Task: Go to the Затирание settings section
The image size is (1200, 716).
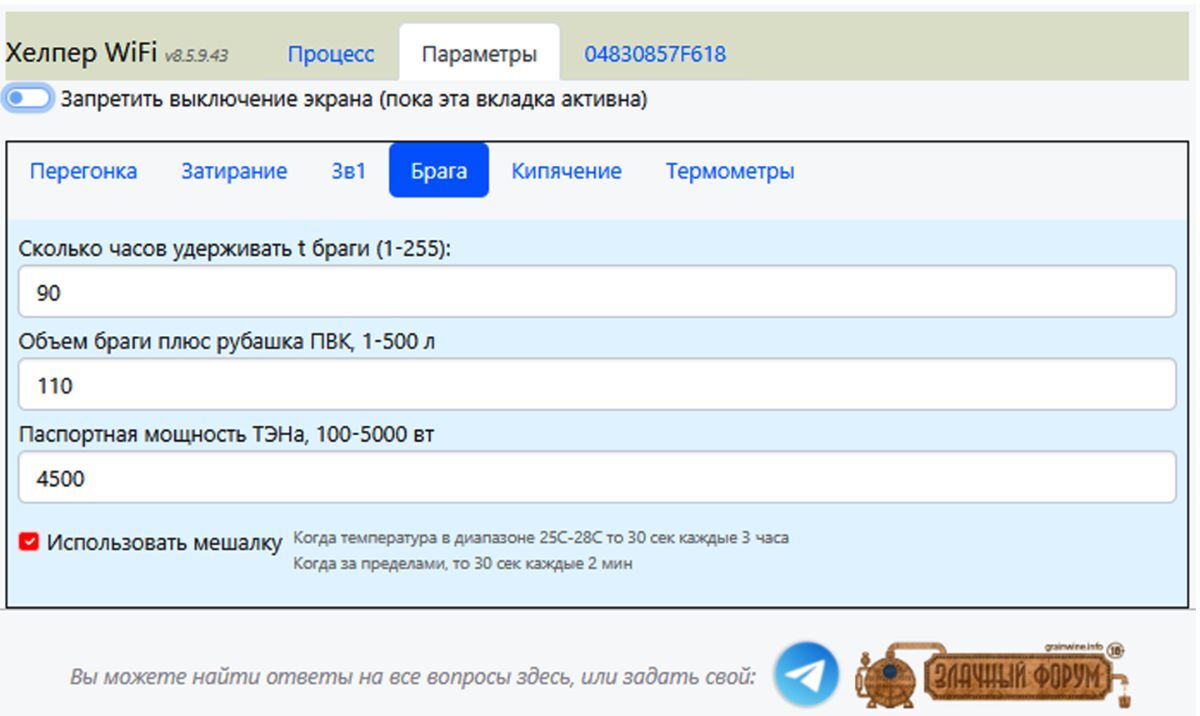Action: pyautogui.click(x=234, y=171)
